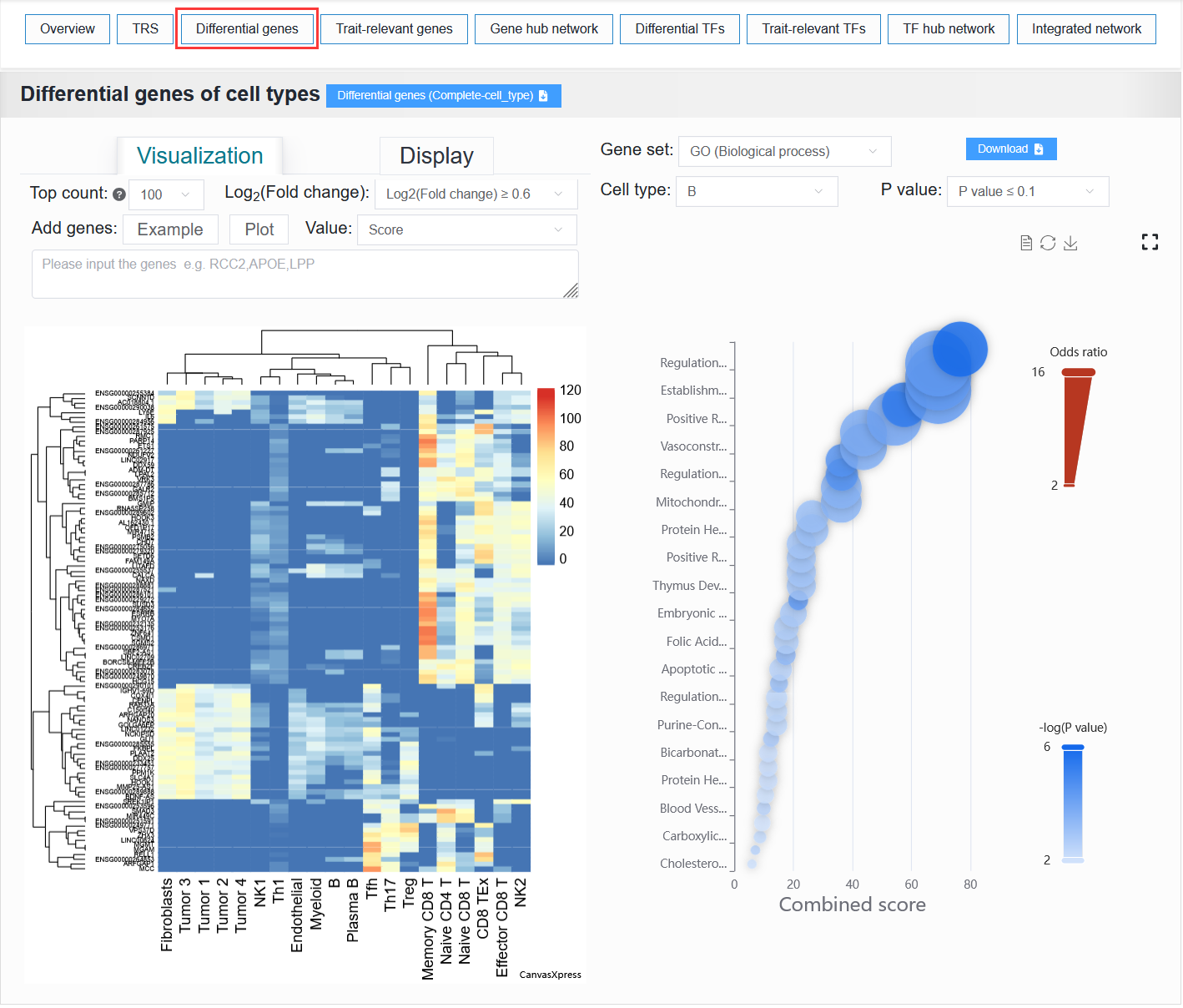The width and height of the screenshot is (1183, 1008).
Task: Open the Cell type B dropdown
Action: [757, 191]
